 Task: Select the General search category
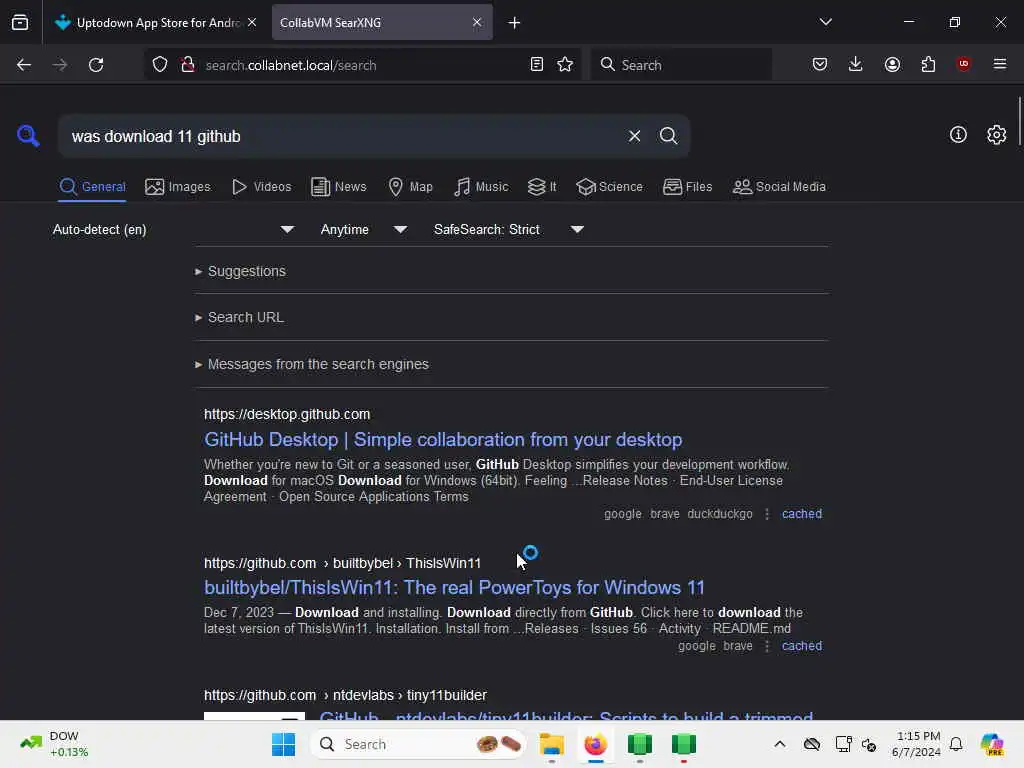pos(92,187)
